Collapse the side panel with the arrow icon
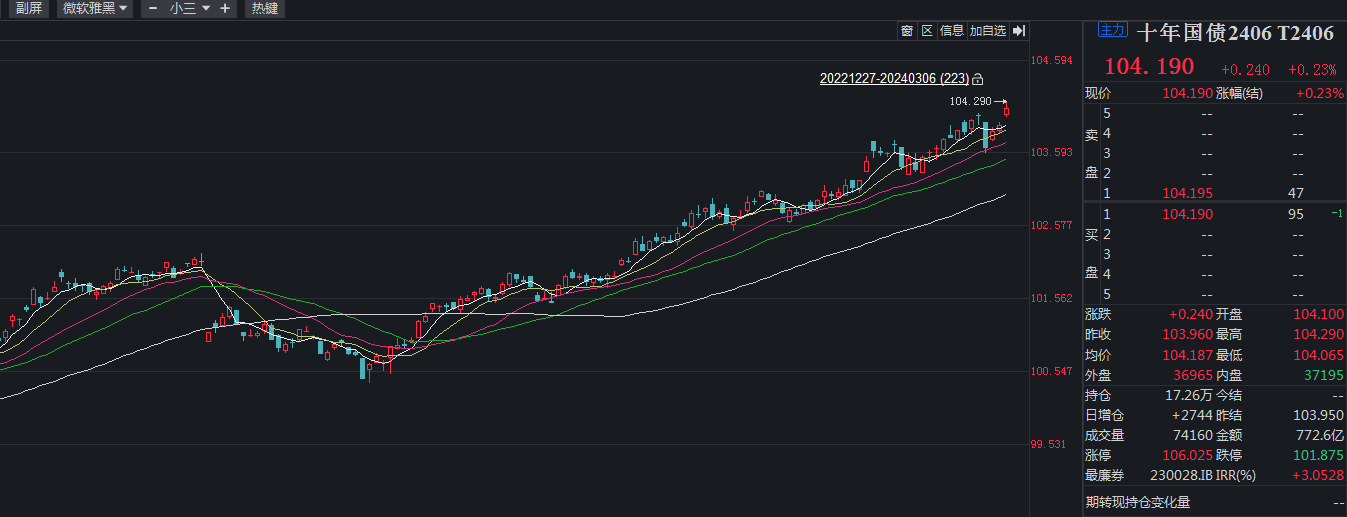The width and height of the screenshot is (1347, 517). (1019, 31)
